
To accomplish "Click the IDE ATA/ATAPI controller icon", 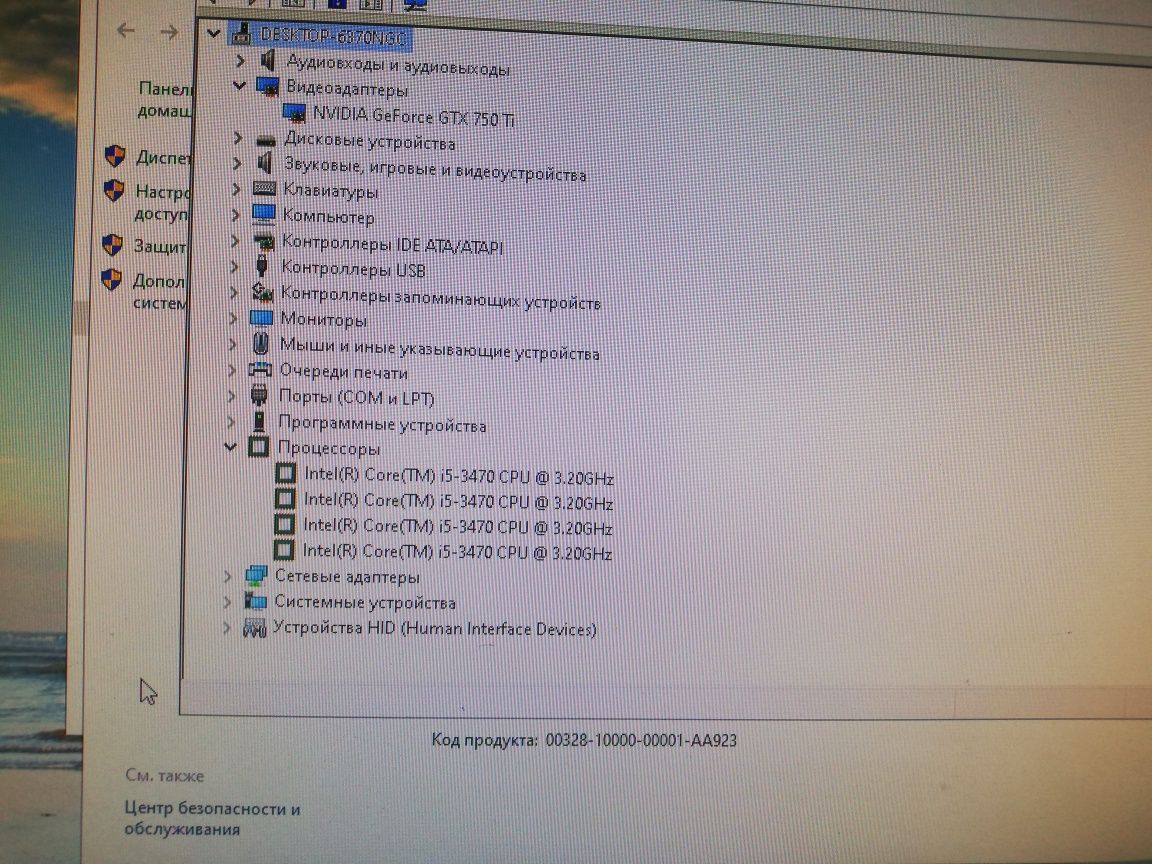I will tap(263, 241).
